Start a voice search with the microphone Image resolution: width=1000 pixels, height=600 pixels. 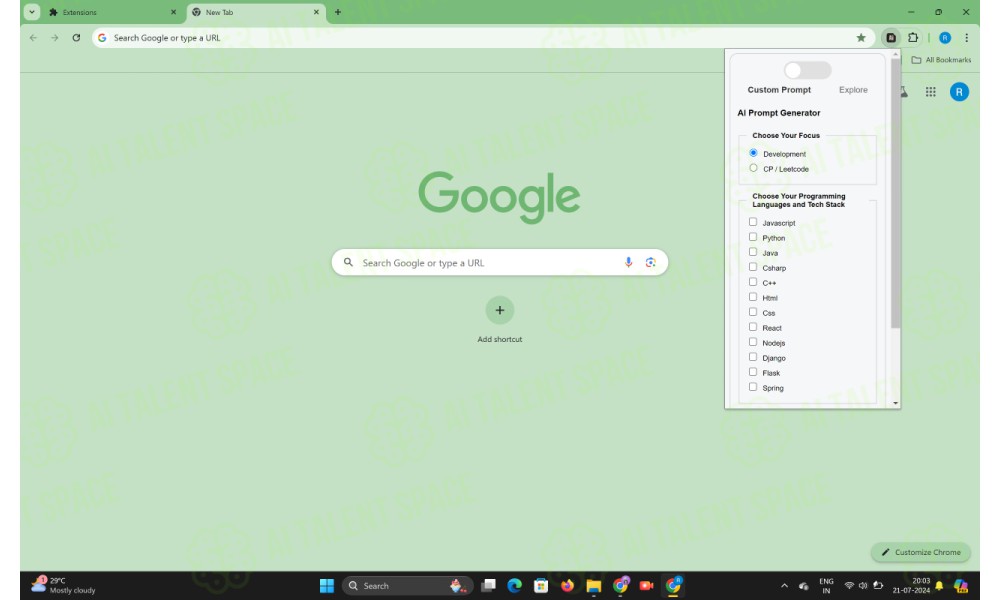coord(628,262)
